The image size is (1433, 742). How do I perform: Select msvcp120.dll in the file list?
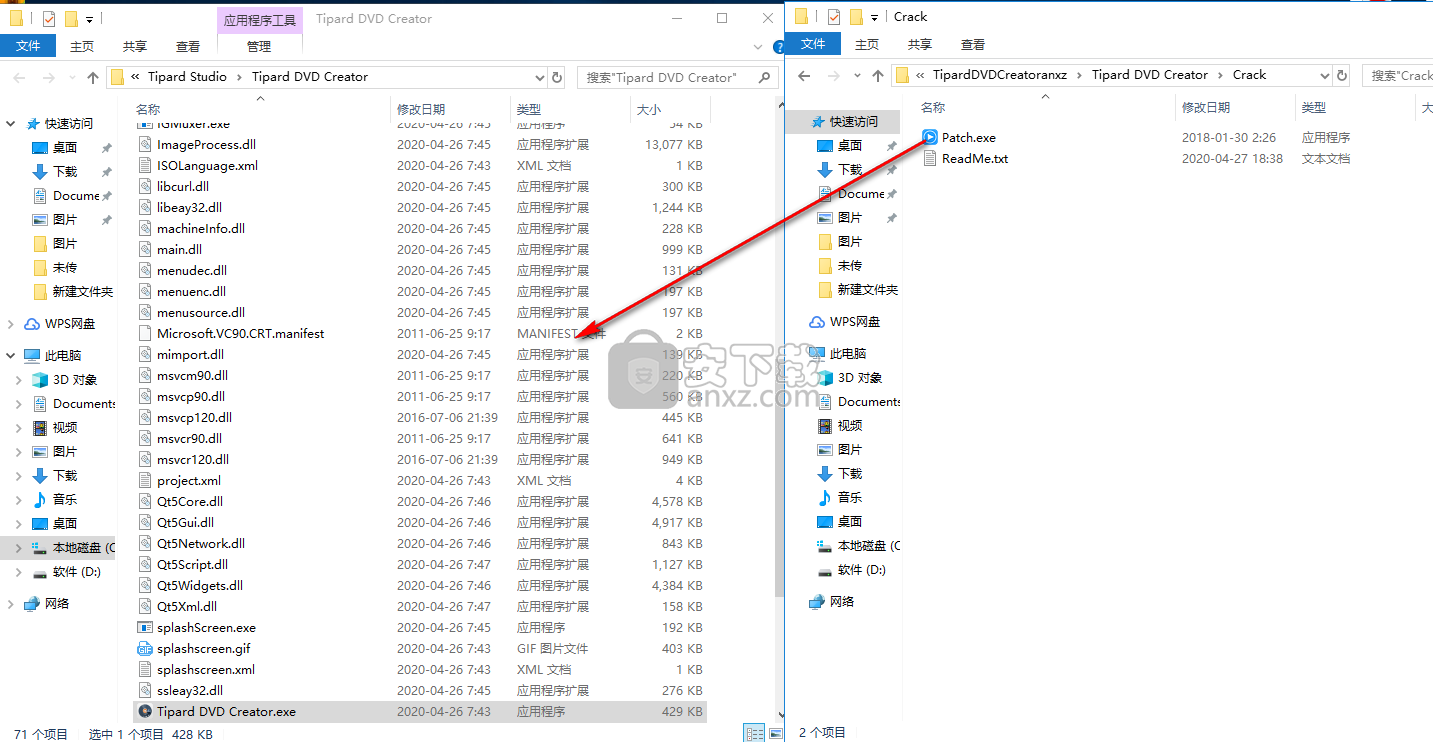click(x=194, y=418)
